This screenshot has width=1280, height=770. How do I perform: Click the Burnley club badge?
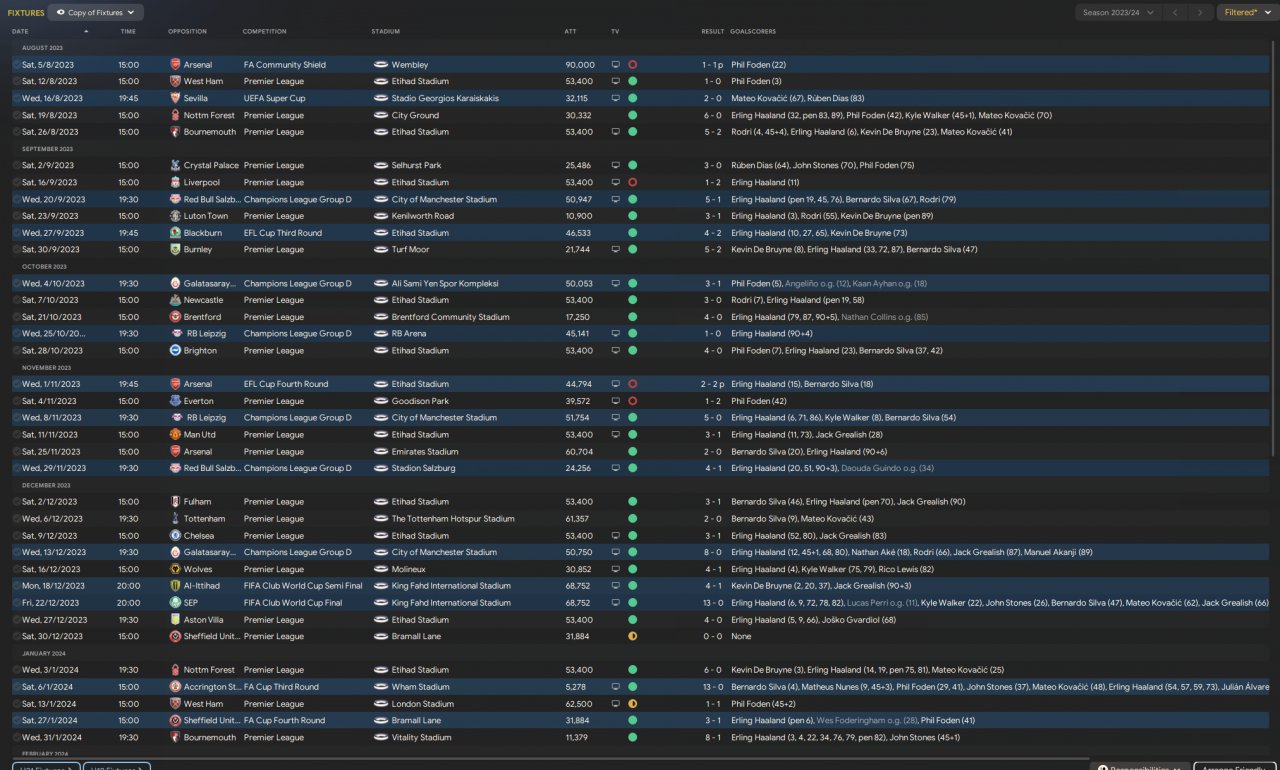coord(175,250)
